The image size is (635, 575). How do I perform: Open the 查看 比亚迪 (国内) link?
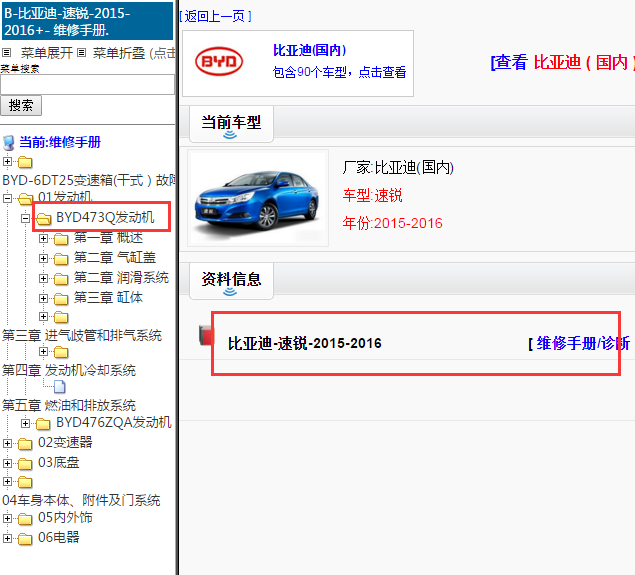(562, 62)
